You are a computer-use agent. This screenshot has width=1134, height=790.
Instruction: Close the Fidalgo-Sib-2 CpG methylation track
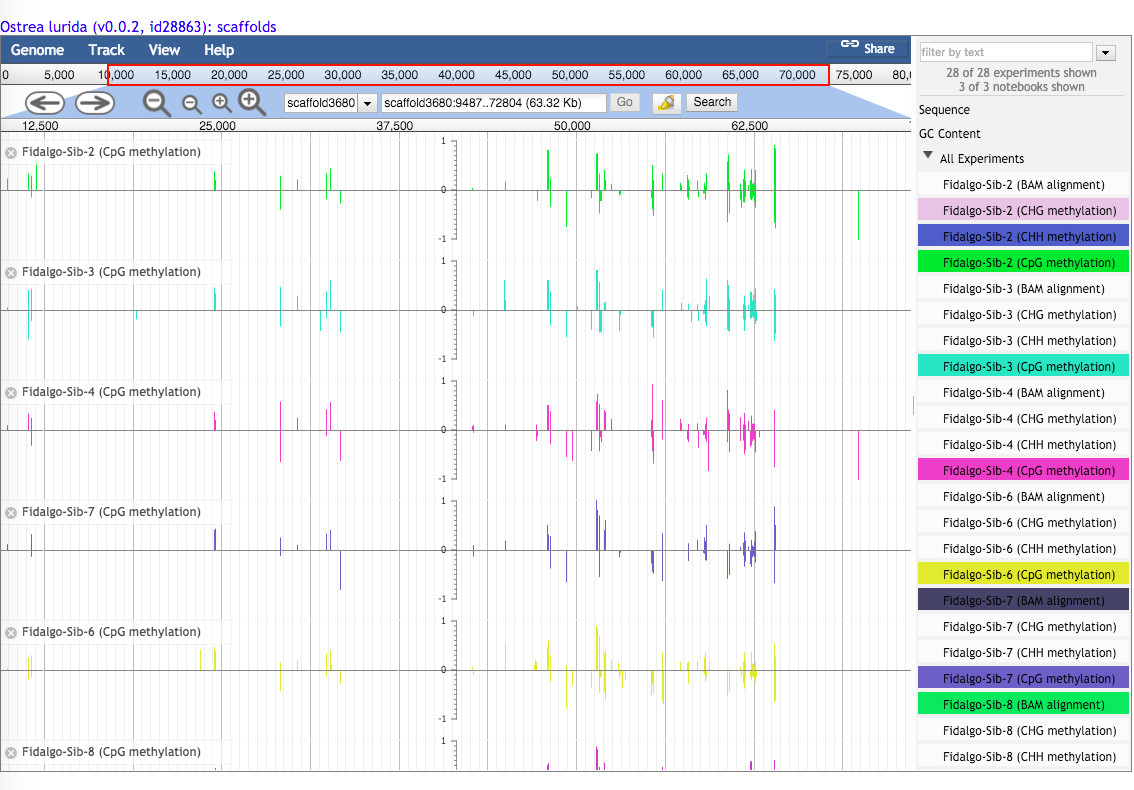[x=11, y=153]
